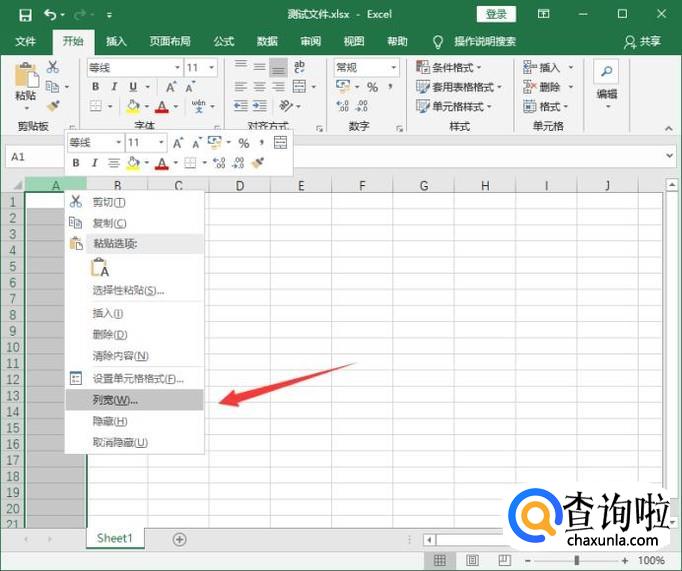Screen dimensions: 682x571
Task: Toggle Wrap Text in alignment group
Action: [x=299, y=67]
